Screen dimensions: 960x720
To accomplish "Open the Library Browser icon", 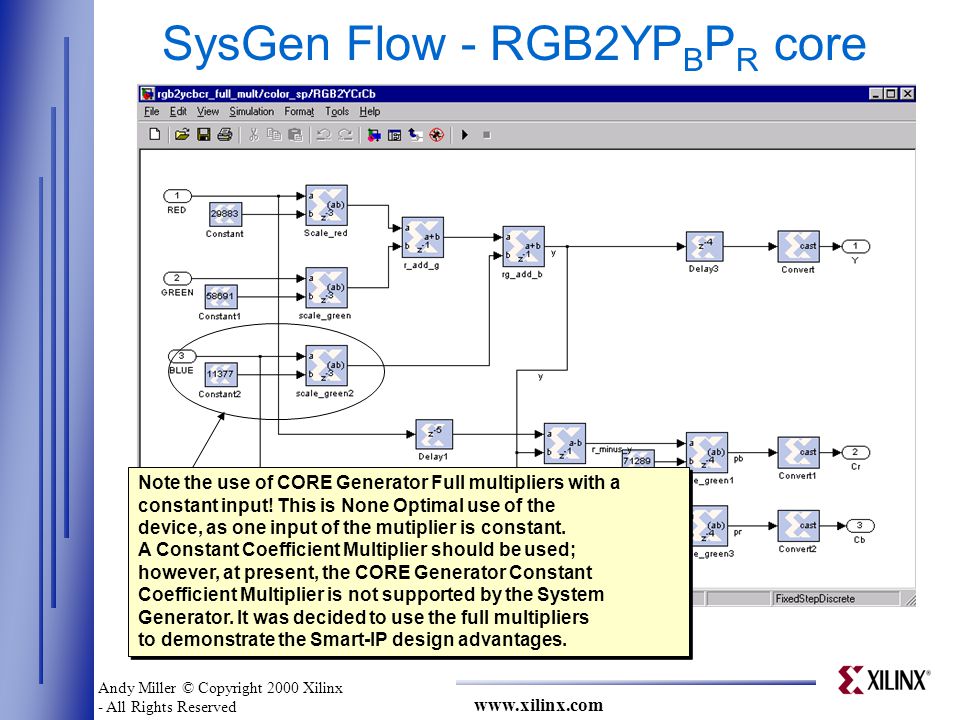I will click(x=374, y=135).
